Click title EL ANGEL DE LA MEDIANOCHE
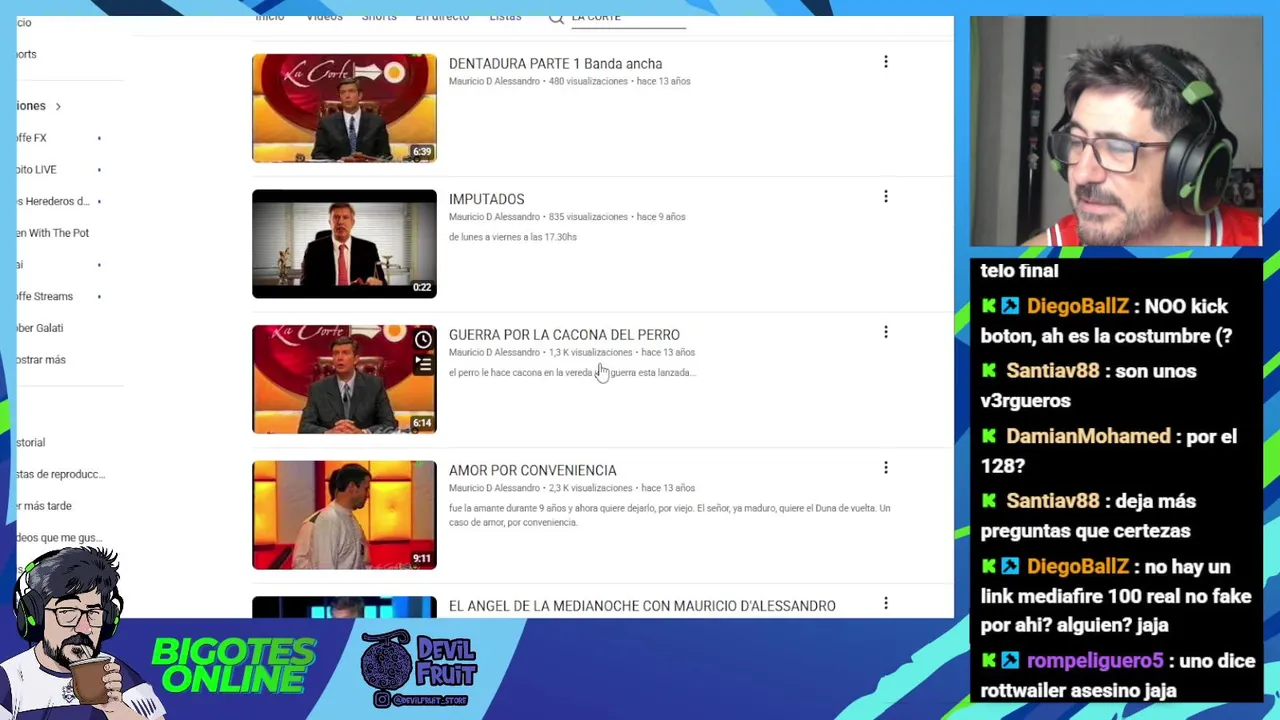 click(x=642, y=606)
